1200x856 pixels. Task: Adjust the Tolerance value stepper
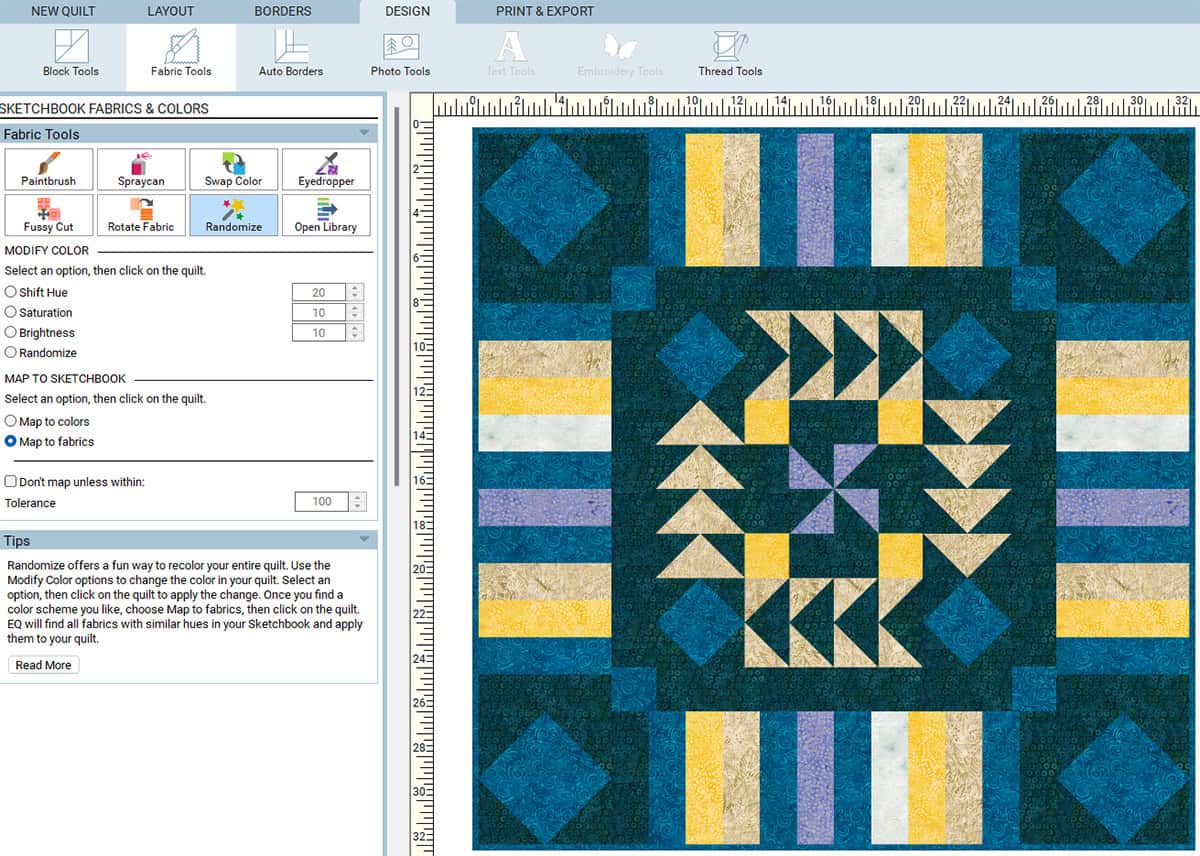pos(359,502)
